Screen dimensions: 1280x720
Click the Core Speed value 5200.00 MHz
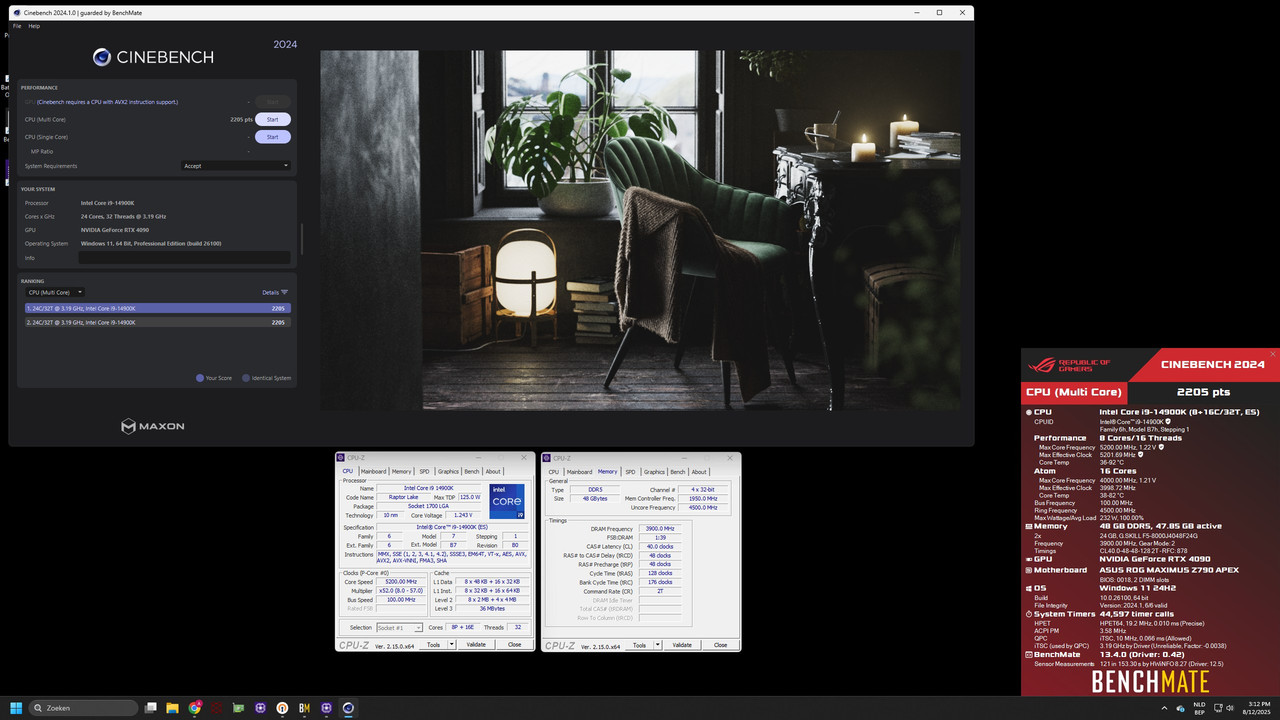tap(400, 581)
